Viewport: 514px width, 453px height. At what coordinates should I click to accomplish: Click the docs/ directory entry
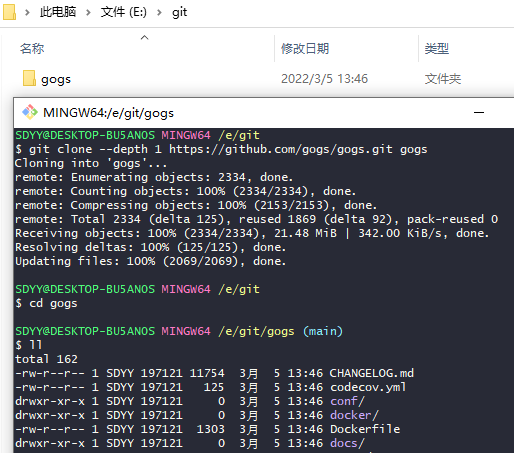click(x=347, y=443)
